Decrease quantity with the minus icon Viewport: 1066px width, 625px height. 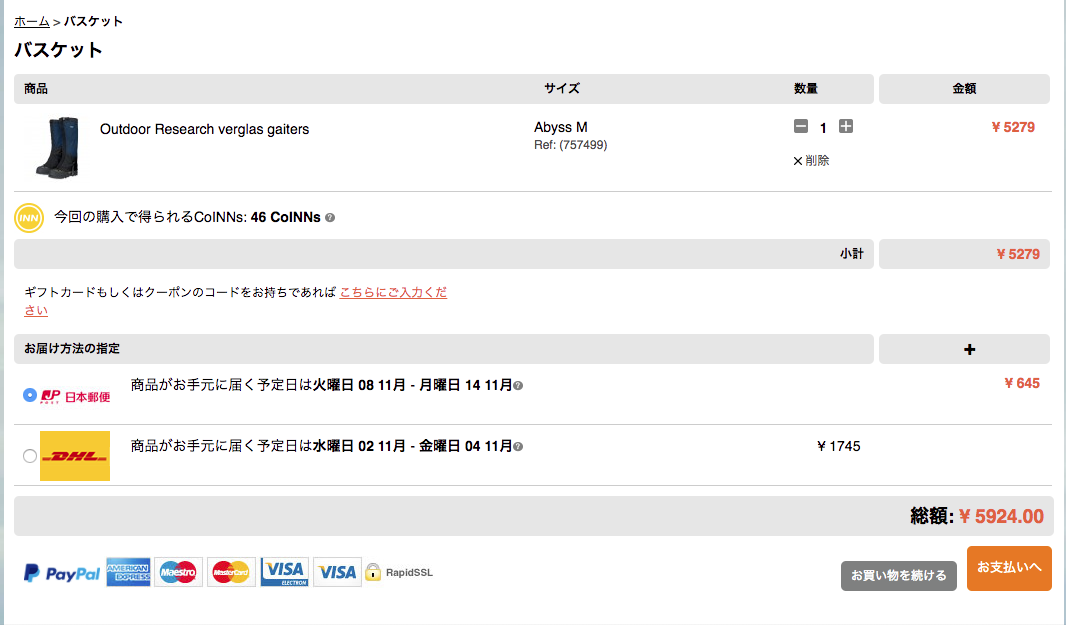801,127
